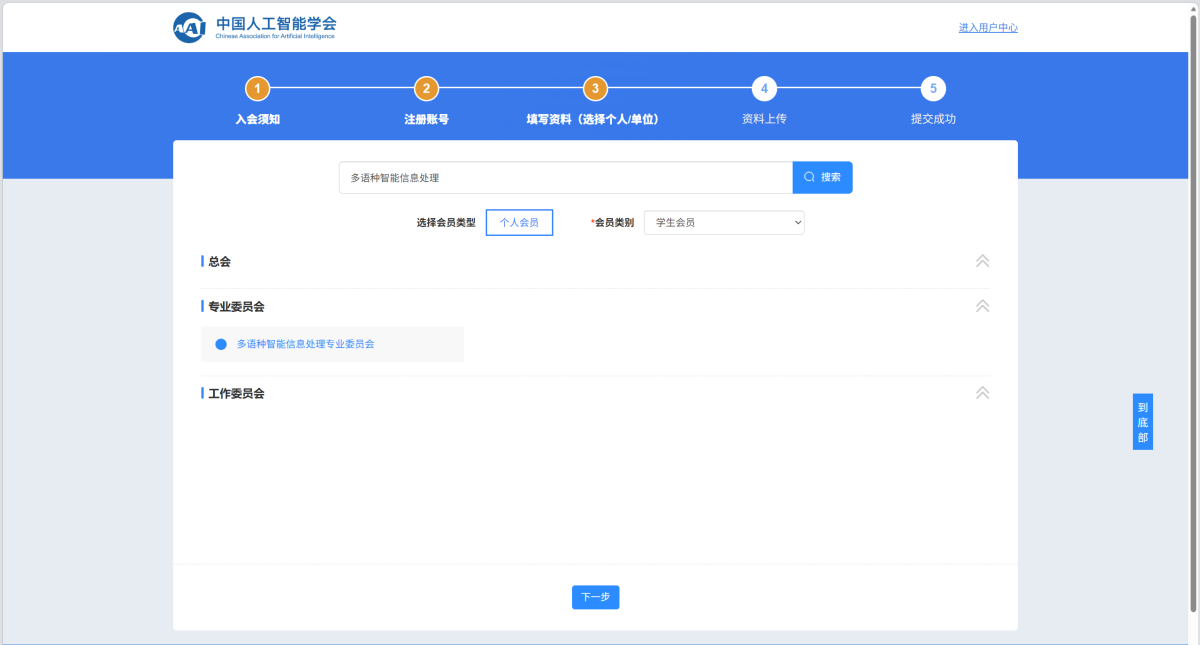Select step 2 circle 注册账号
The height and width of the screenshot is (645, 1200).
point(426,89)
